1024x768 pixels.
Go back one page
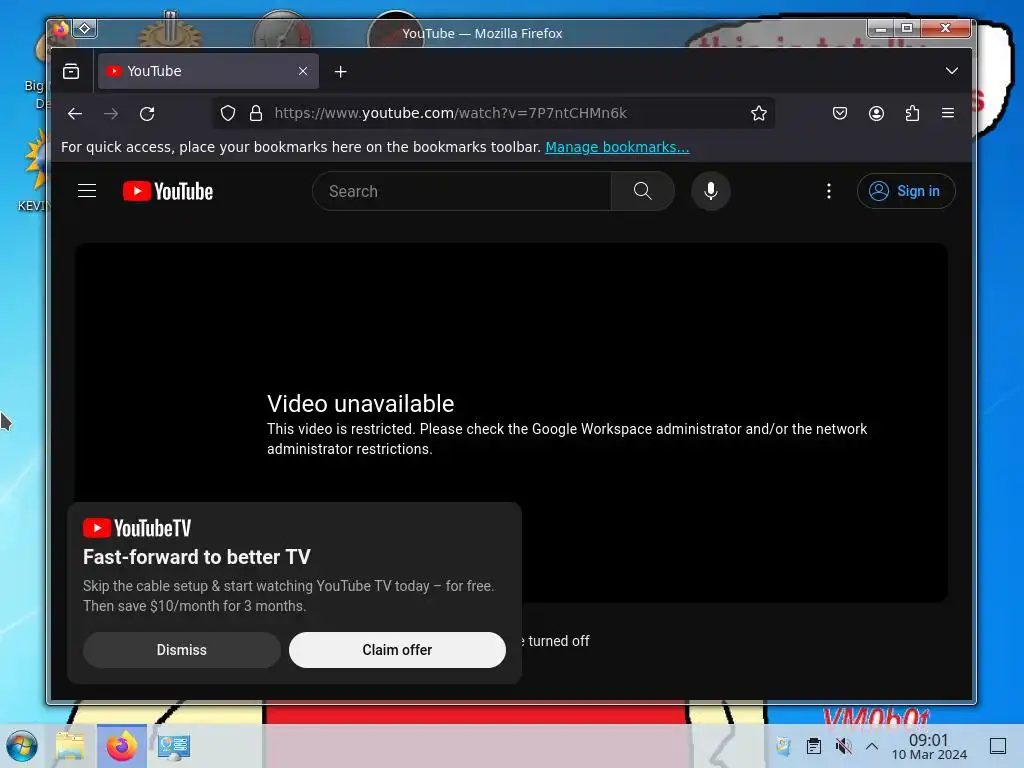[75, 114]
